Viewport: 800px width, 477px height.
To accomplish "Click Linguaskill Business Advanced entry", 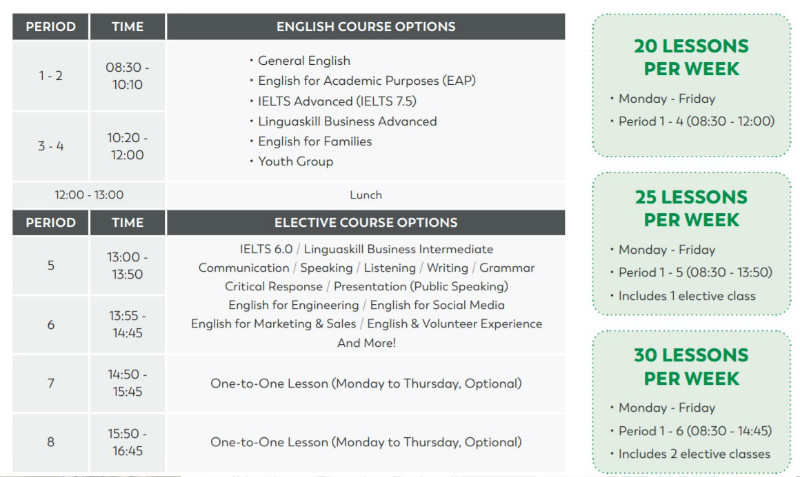I will tap(347, 121).
